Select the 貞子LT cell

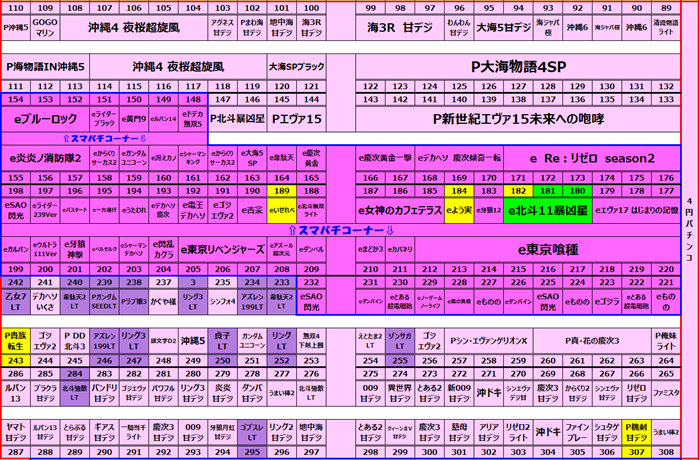222,341
